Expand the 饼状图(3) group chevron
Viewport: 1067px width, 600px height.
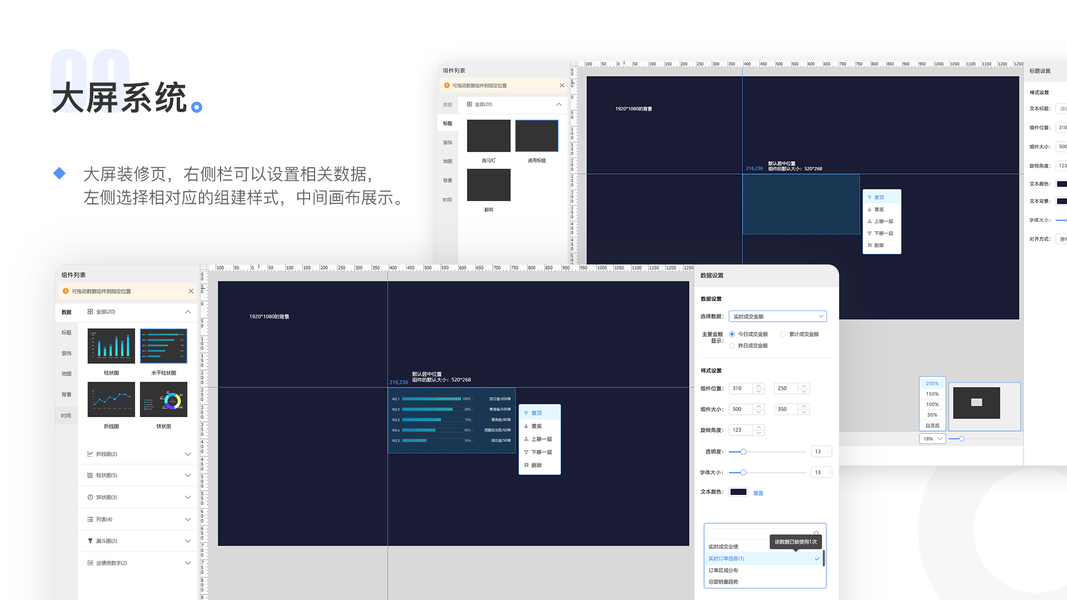187,497
